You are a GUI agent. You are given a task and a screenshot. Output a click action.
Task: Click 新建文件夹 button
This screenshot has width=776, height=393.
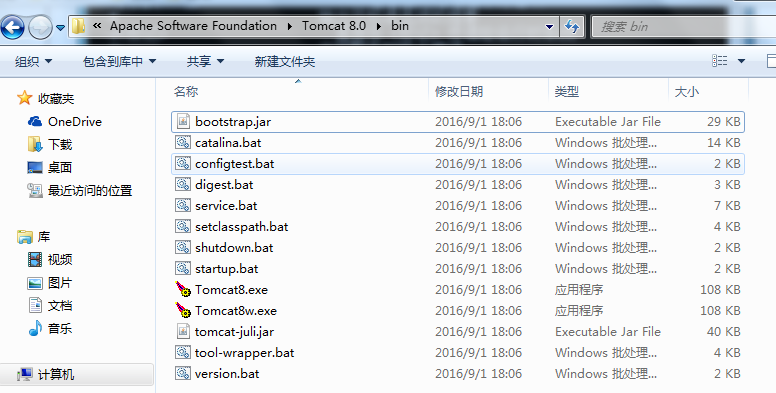tap(285, 61)
